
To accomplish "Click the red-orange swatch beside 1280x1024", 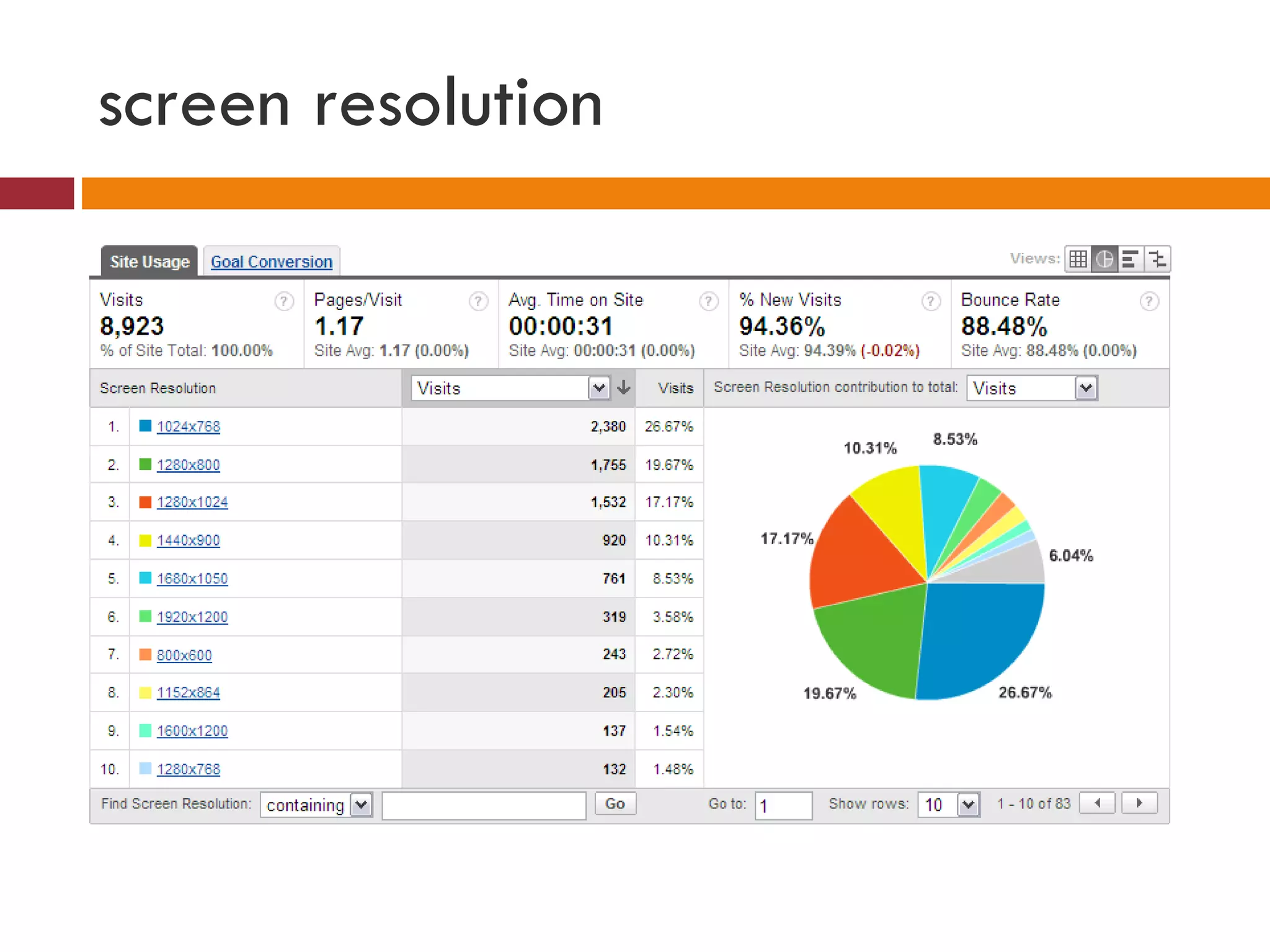I will click(x=145, y=502).
